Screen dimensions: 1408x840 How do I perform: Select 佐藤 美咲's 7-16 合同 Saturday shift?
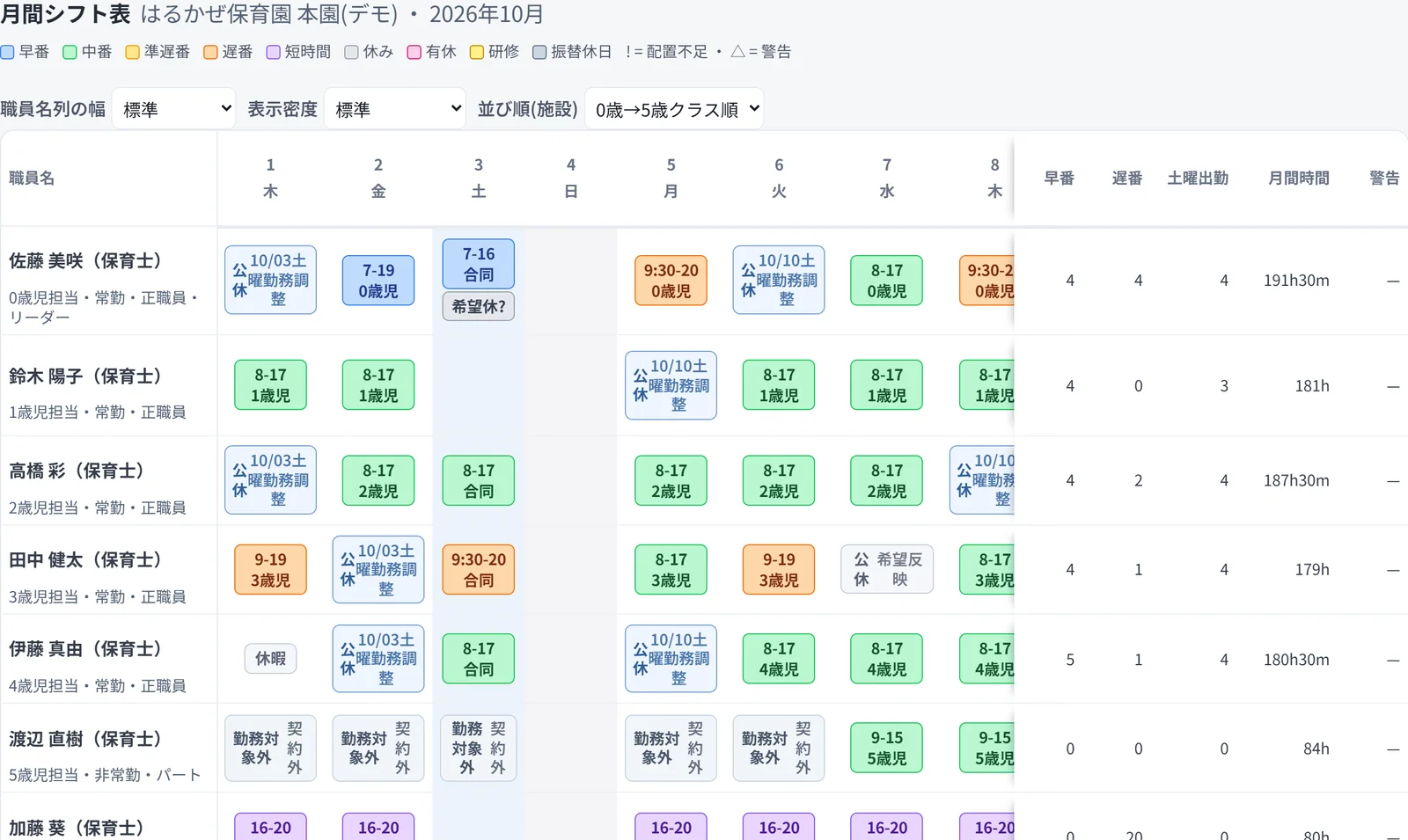[479, 264]
